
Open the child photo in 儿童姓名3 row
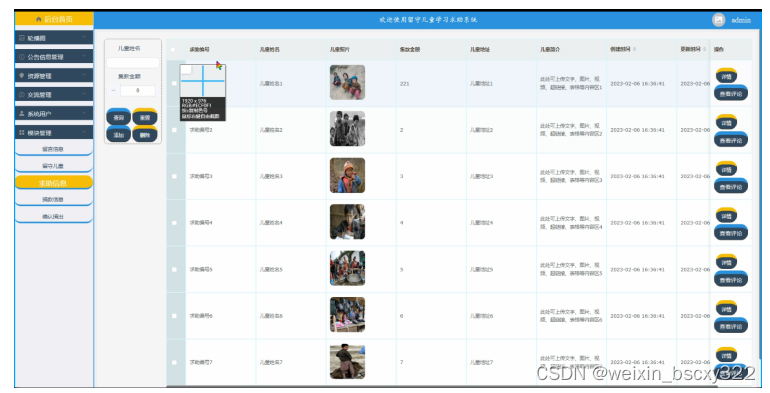[347, 175]
